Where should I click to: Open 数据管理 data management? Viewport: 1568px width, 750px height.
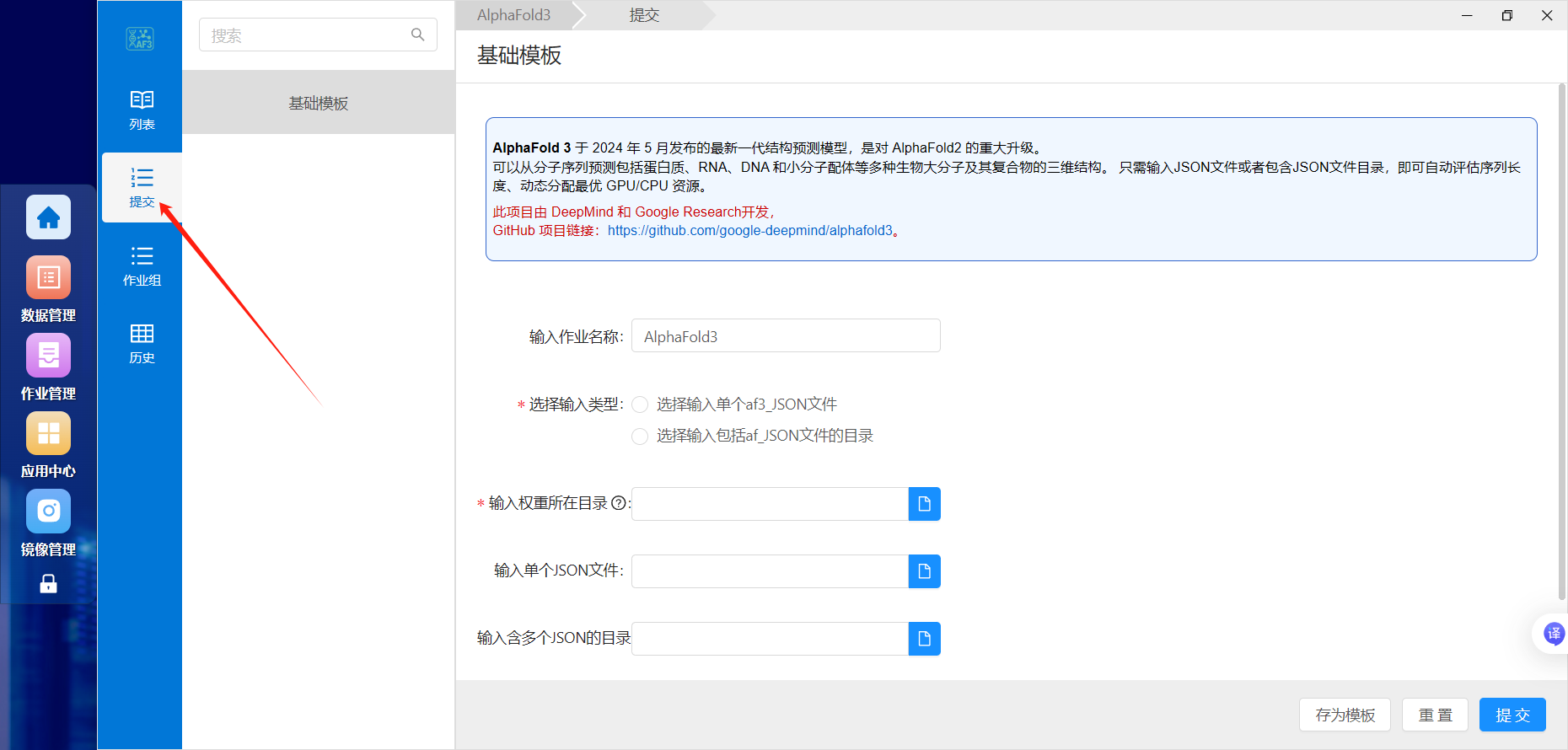tap(48, 290)
